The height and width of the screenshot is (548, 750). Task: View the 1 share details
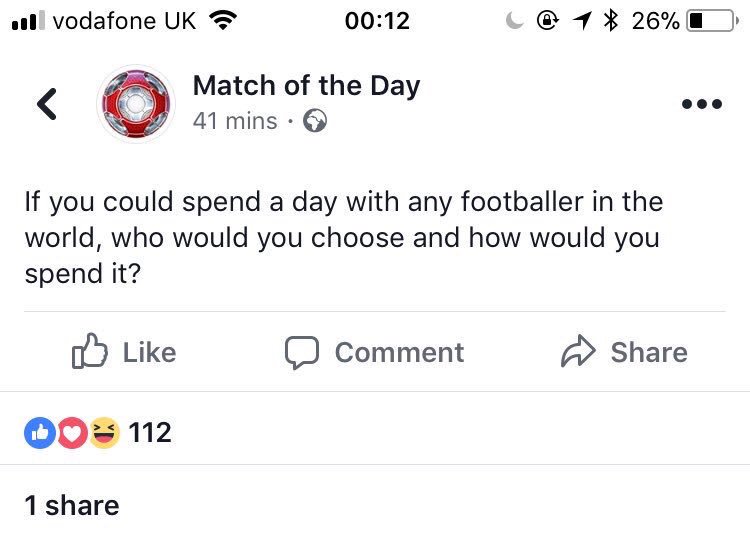(x=72, y=505)
